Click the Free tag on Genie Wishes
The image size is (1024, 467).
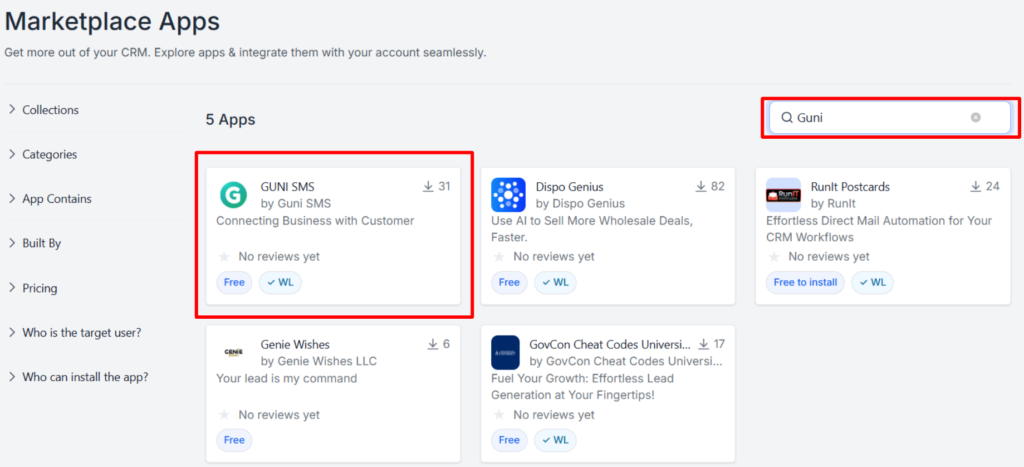[x=234, y=440]
